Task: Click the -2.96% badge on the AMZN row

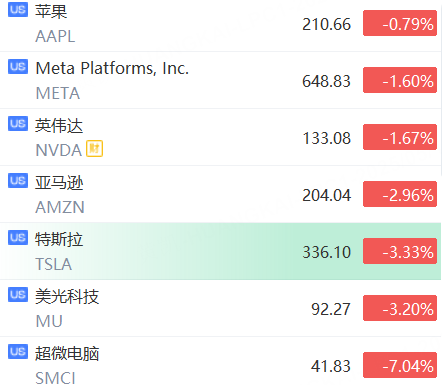Action: (x=400, y=194)
